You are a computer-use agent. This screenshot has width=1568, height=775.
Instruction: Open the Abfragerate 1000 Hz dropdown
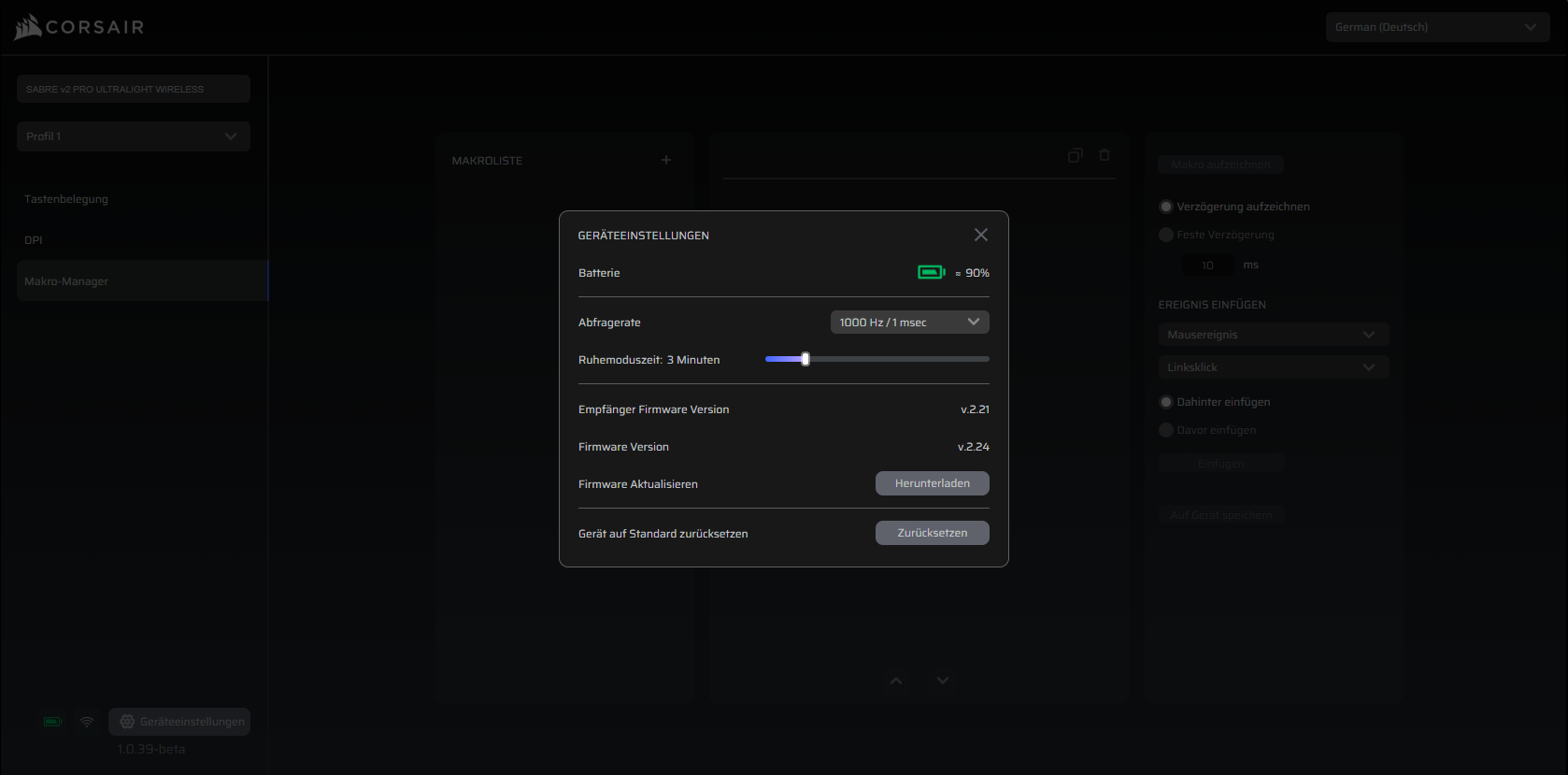click(909, 323)
